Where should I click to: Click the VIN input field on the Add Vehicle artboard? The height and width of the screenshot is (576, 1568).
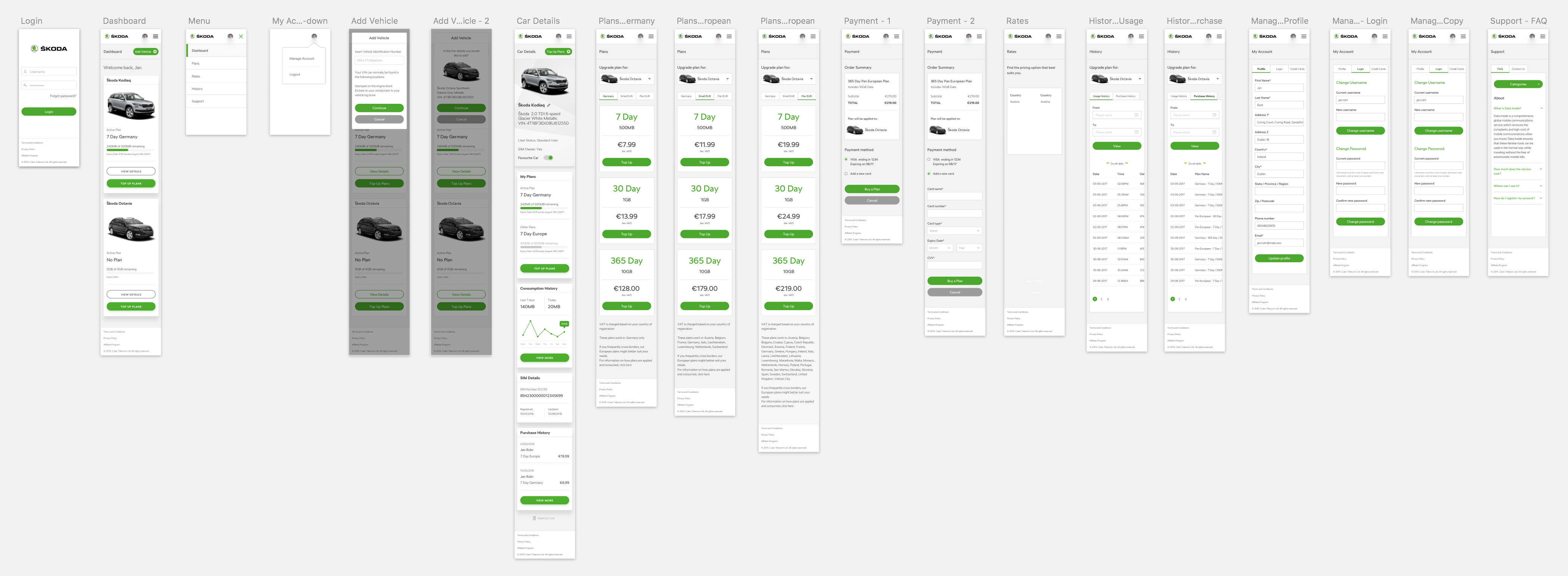click(379, 60)
